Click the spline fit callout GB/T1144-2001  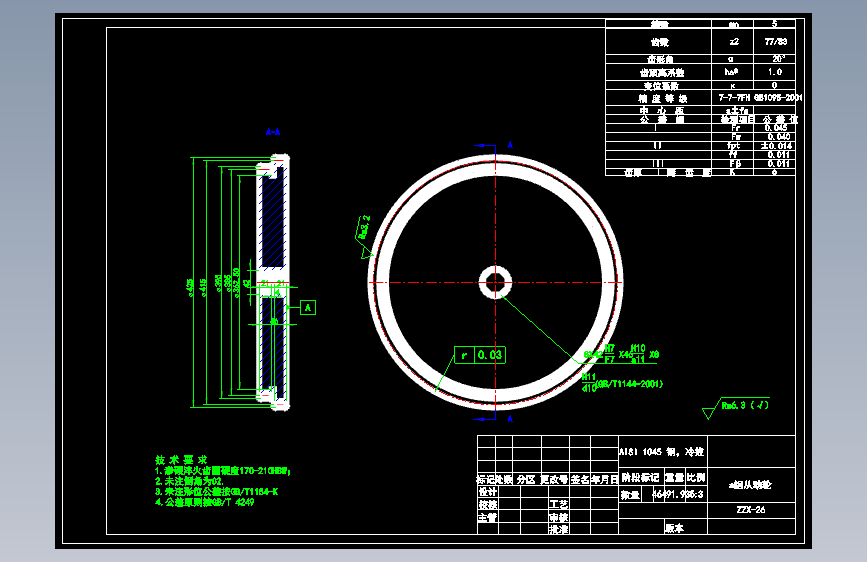623,383
